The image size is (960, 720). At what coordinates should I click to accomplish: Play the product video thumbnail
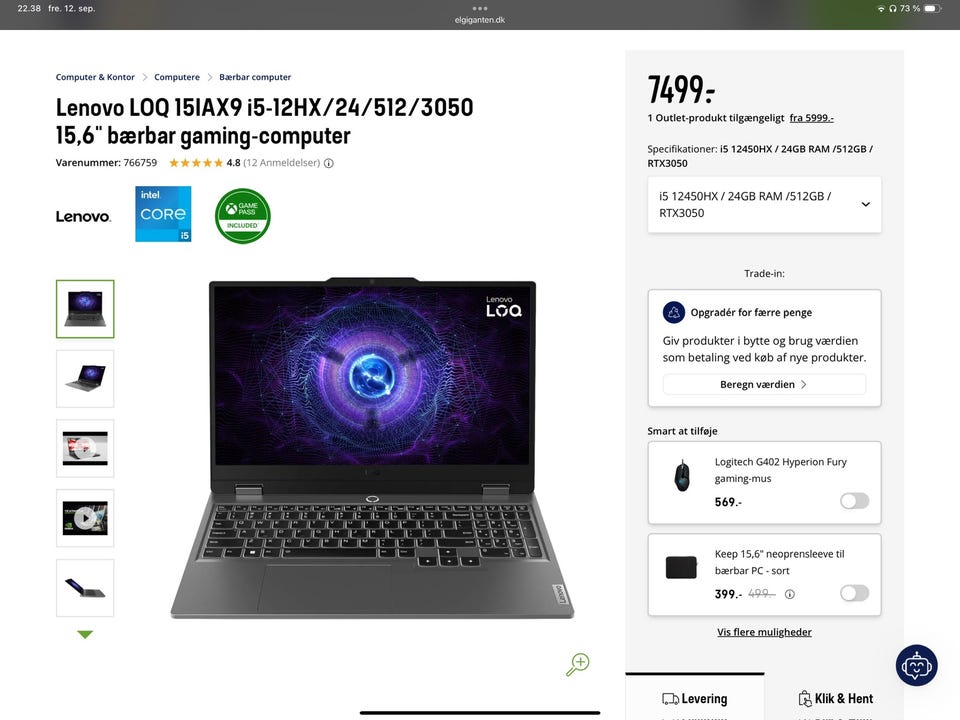point(85,518)
